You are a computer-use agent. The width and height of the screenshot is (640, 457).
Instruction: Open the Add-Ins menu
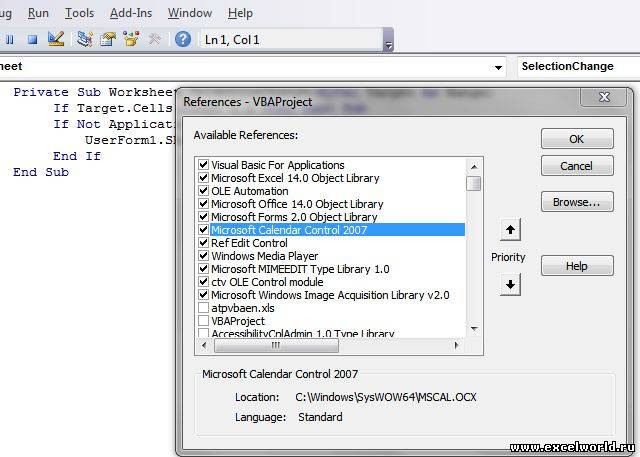pos(131,13)
